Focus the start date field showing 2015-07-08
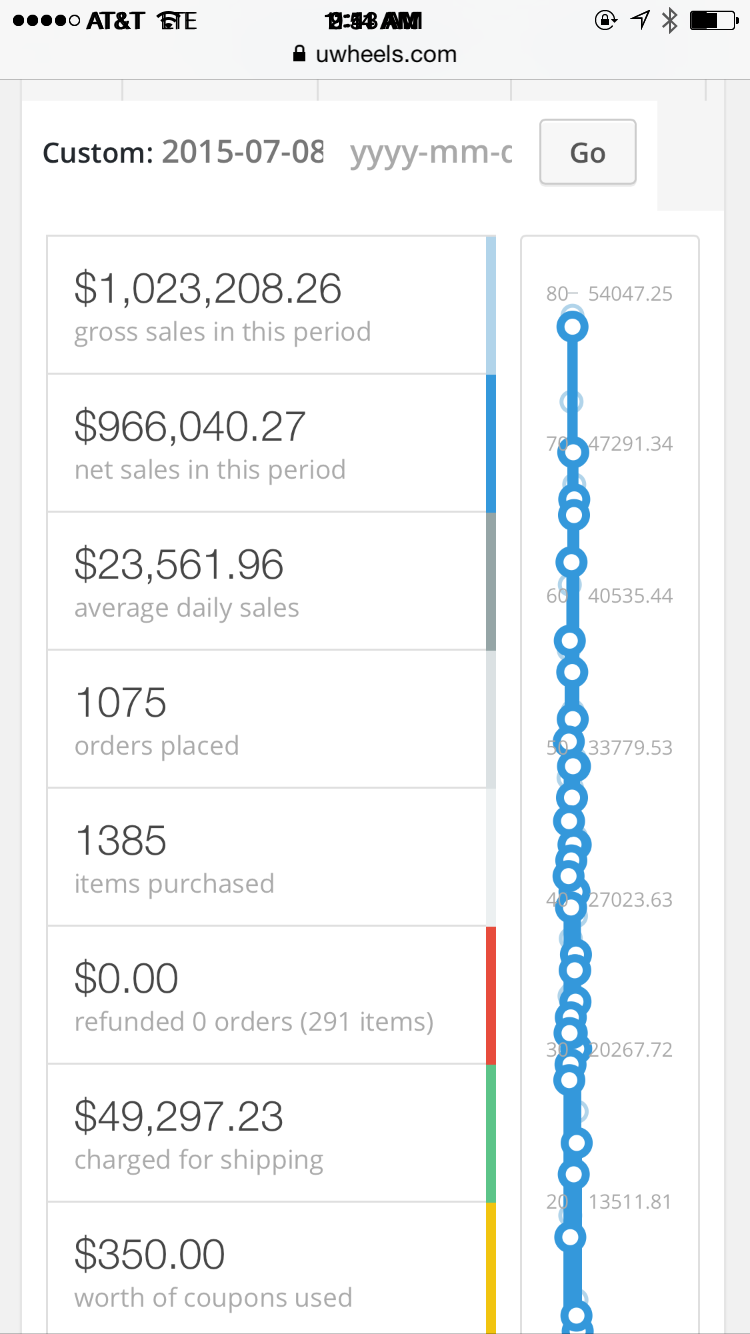The image size is (750, 1334). pyautogui.click(x=243, y=153)
